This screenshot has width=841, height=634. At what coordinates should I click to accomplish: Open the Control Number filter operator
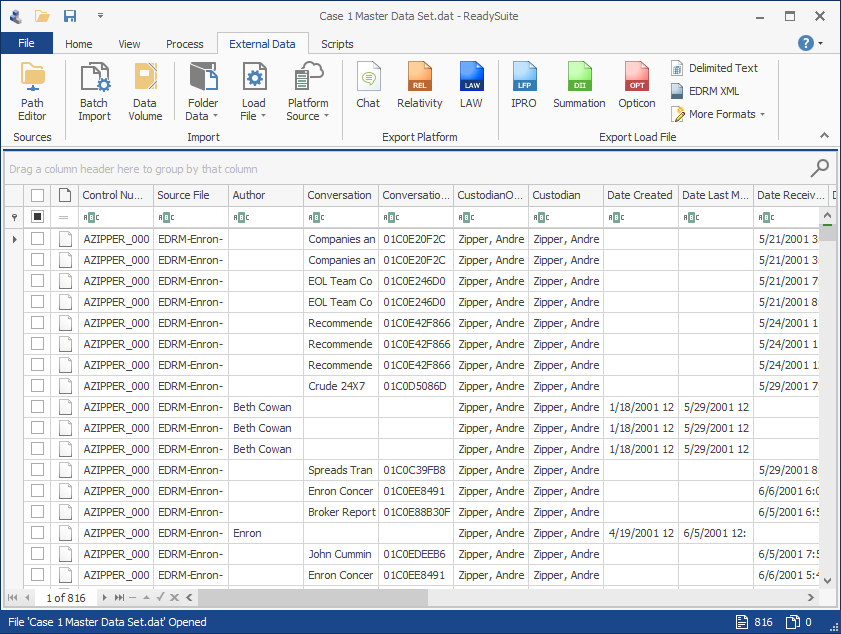pyautogui.click(x=91, y=217)
